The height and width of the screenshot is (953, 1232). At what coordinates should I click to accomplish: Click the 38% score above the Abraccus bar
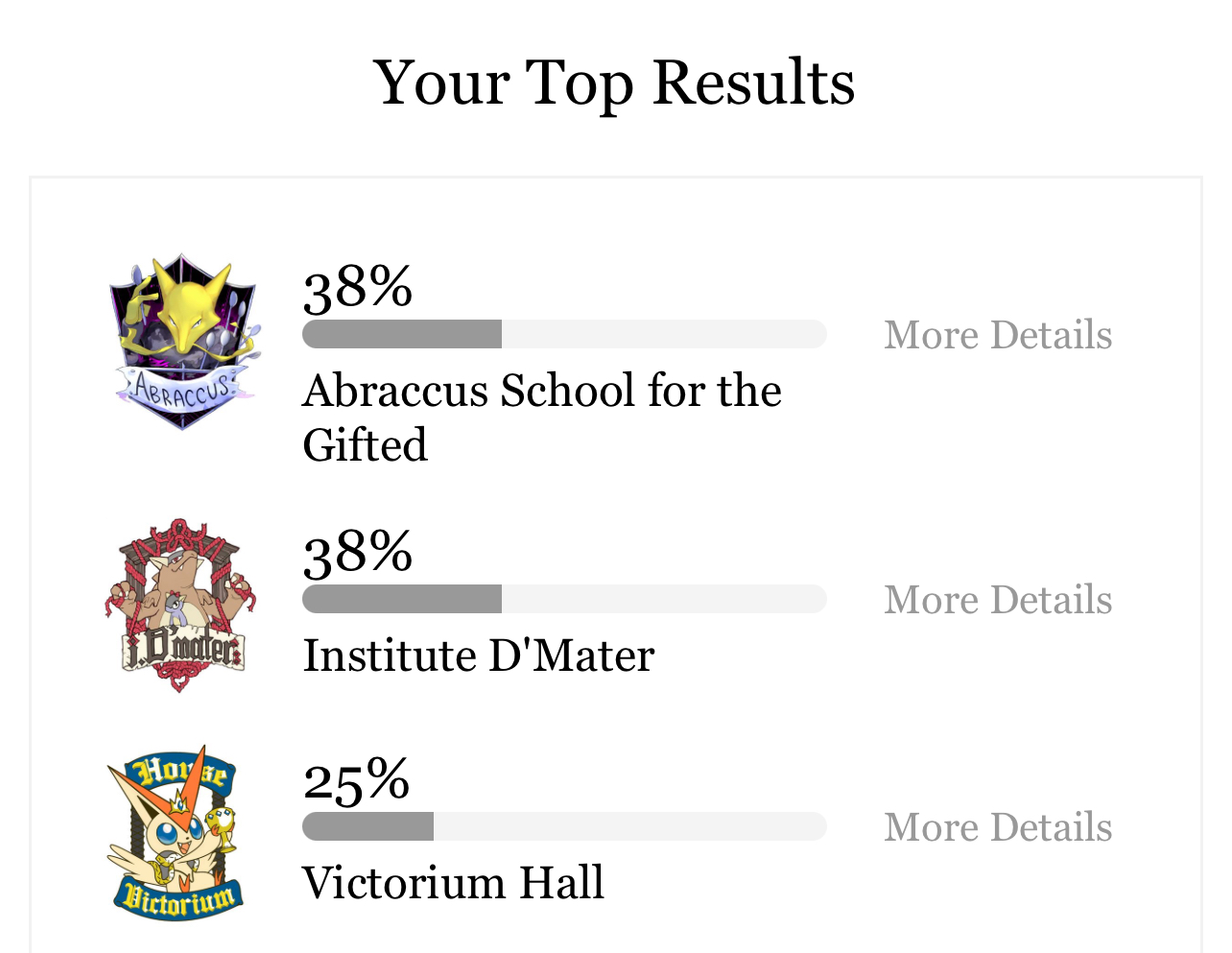coord(358,287)
